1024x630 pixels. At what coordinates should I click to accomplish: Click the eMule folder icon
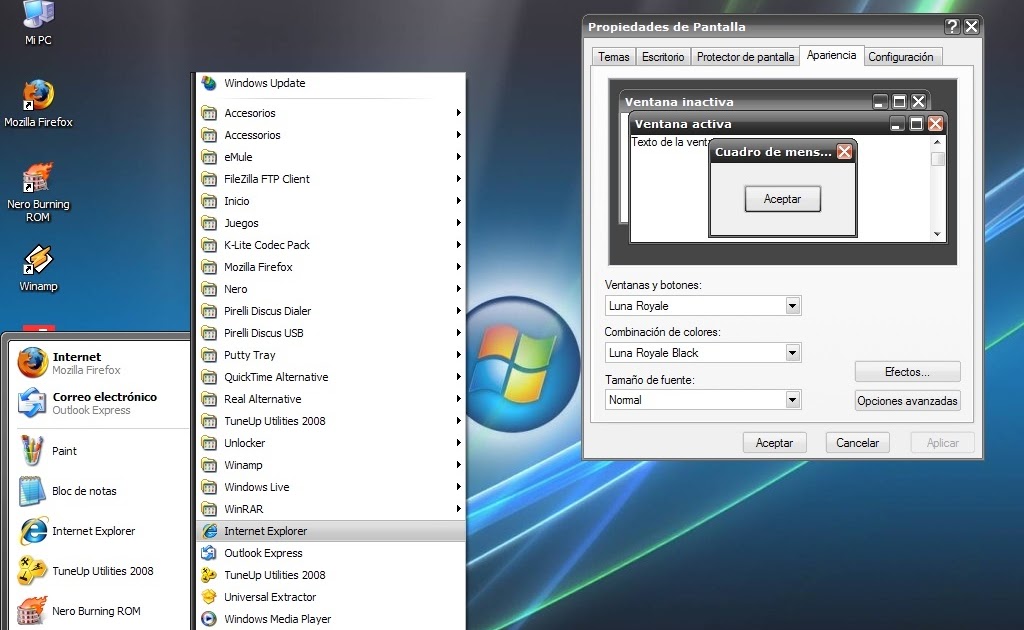point(209,157)
